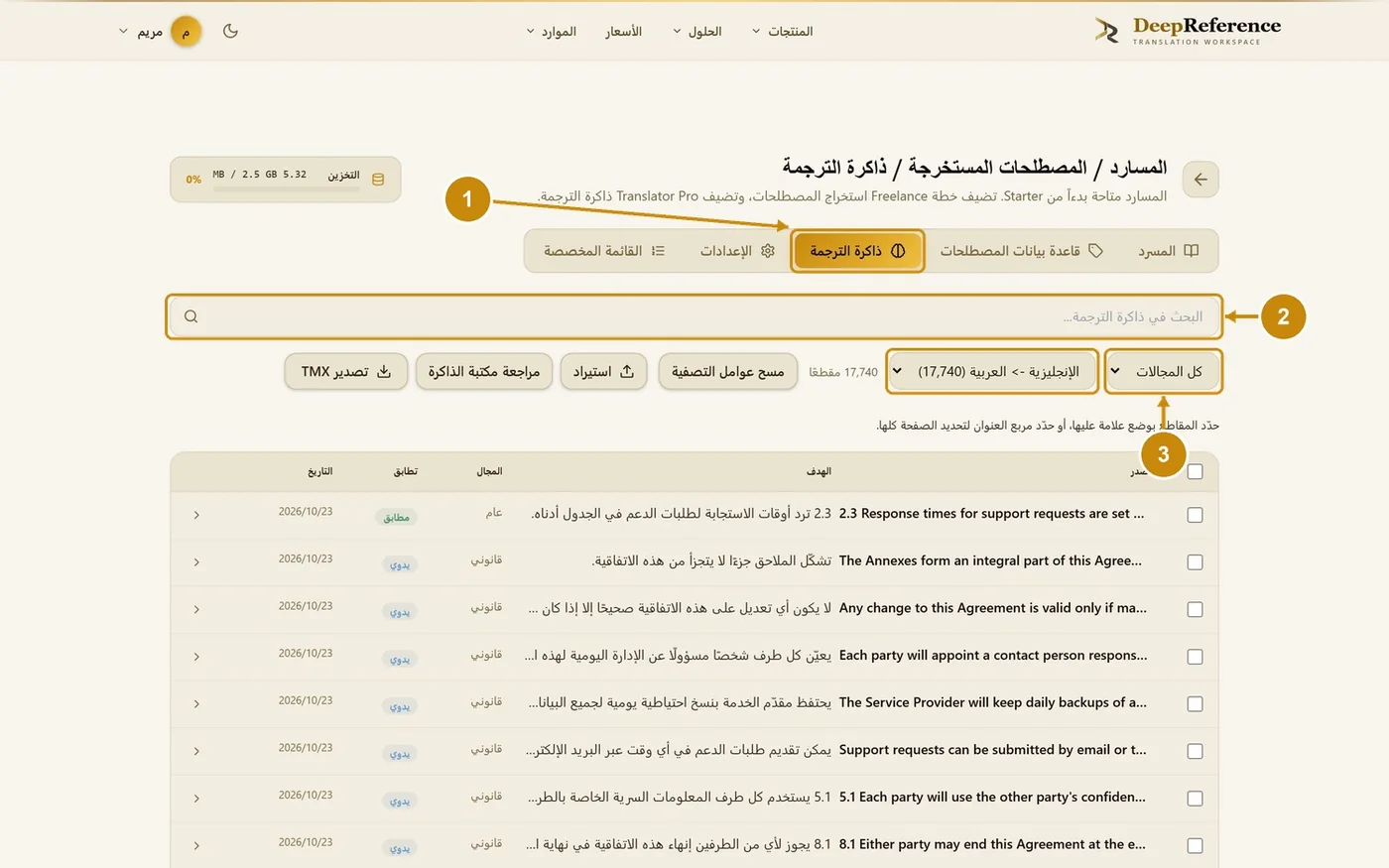The width and height of the screenshot is (1389, 868).
Task: Expand the الحلول navigation menu
Action: click(696, 32)
